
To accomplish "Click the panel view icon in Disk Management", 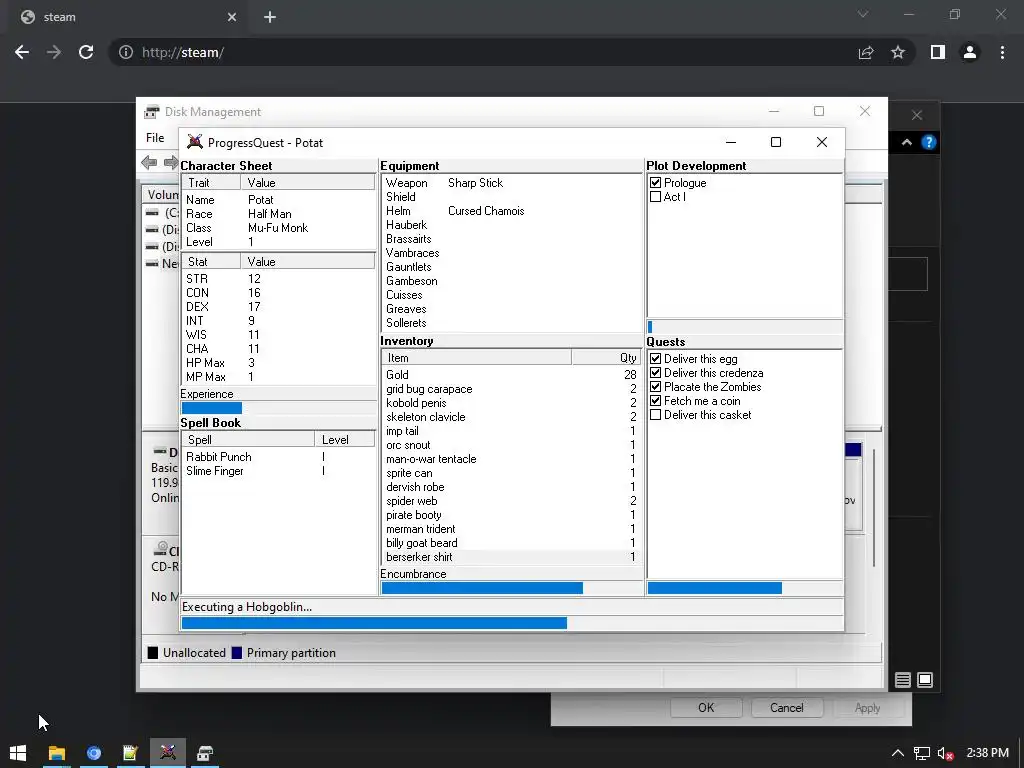I will point(925,680).
